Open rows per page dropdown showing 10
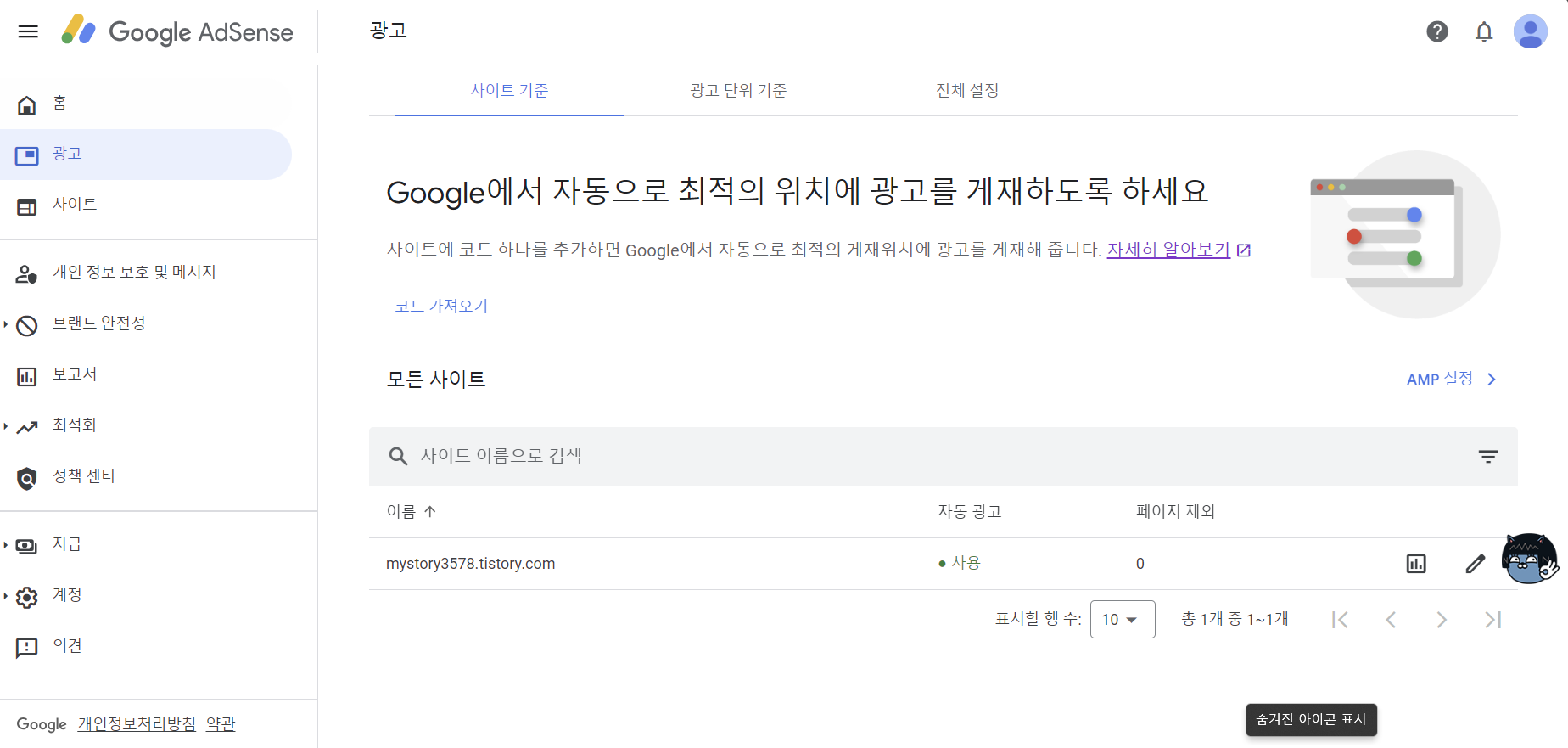 1123,619
